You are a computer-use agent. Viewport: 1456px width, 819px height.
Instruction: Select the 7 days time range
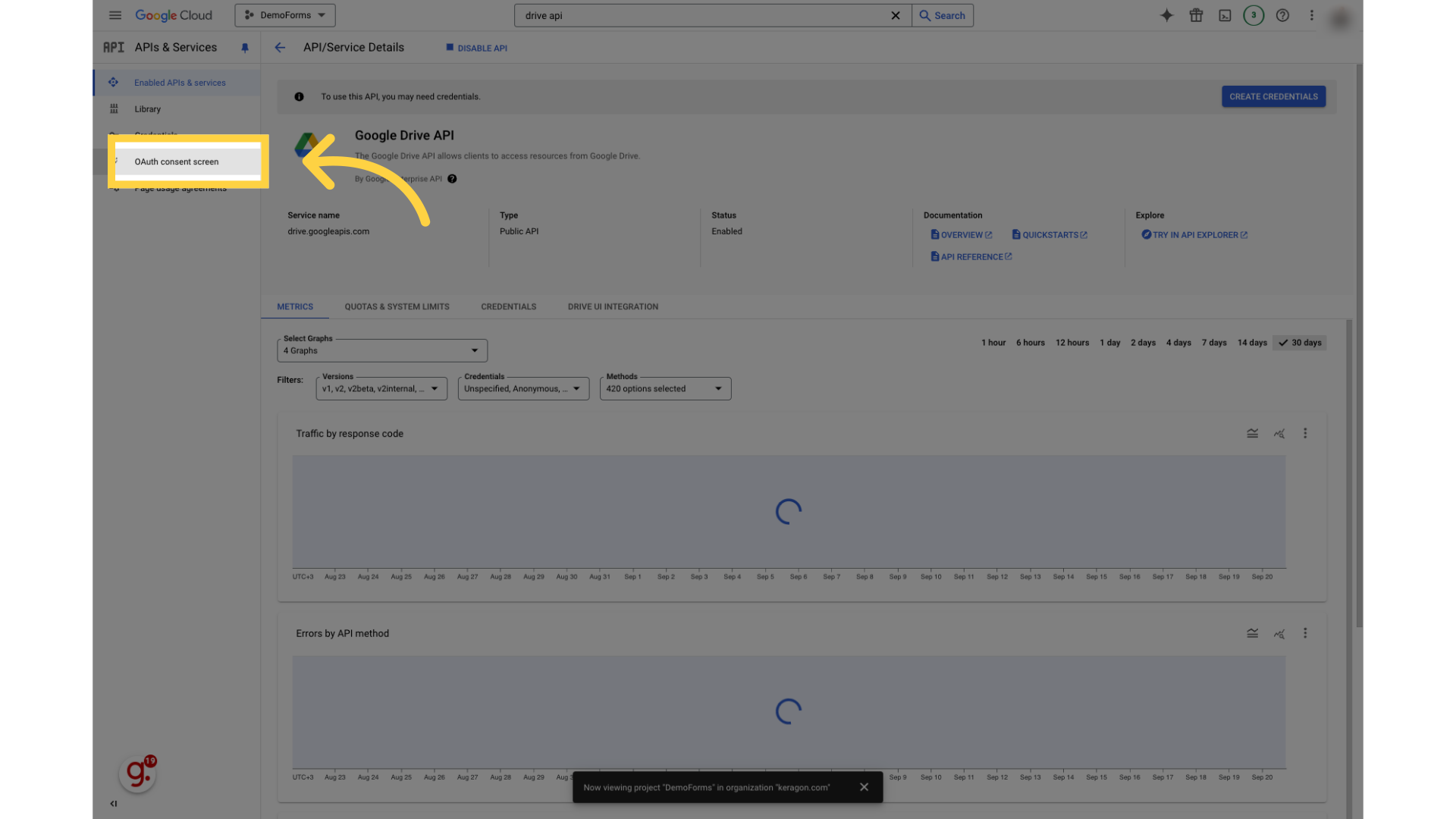tap(1214, 342)
